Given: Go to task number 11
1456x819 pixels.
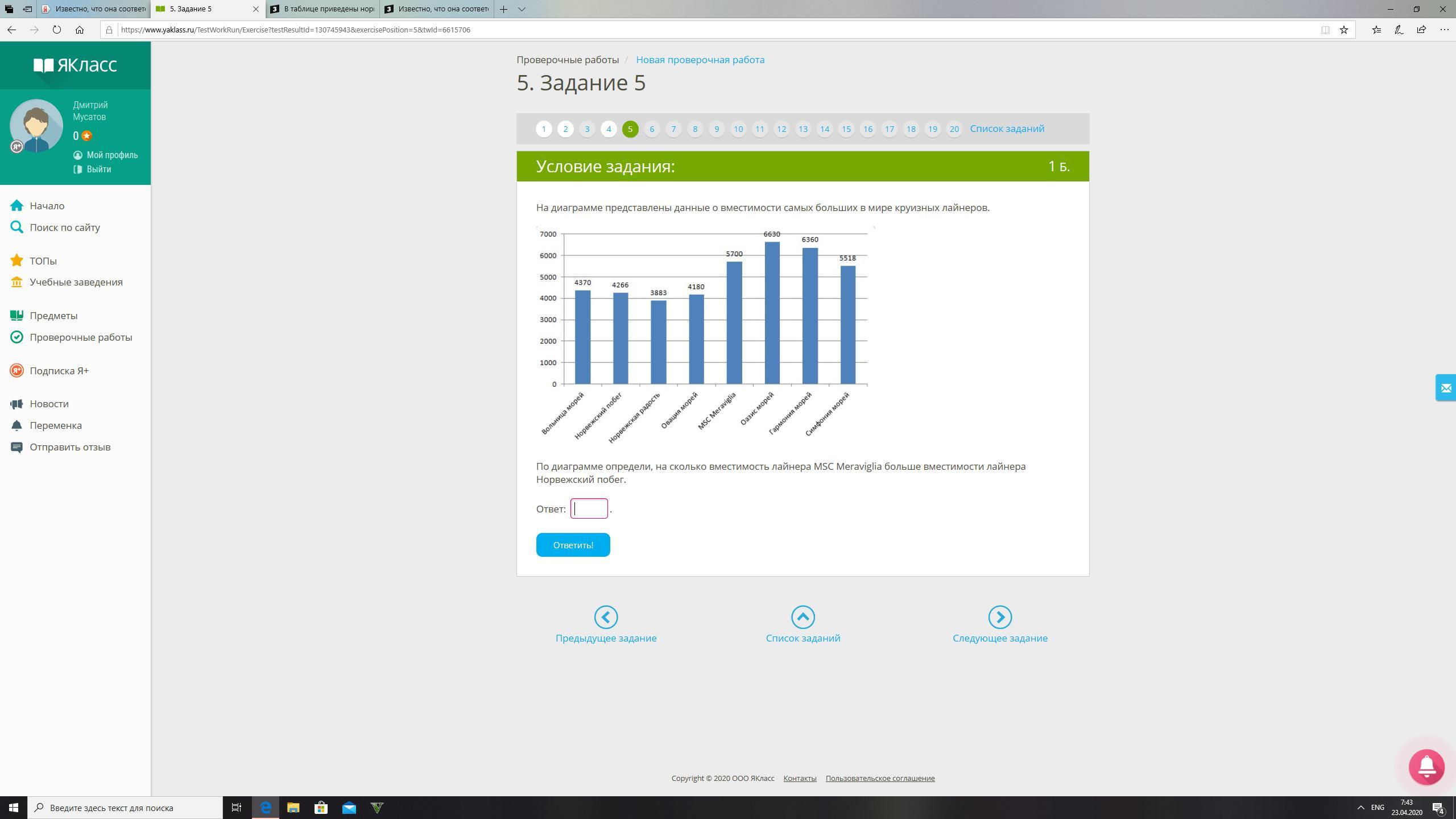Looking at the screenshot, I should (x=760, y=129).
